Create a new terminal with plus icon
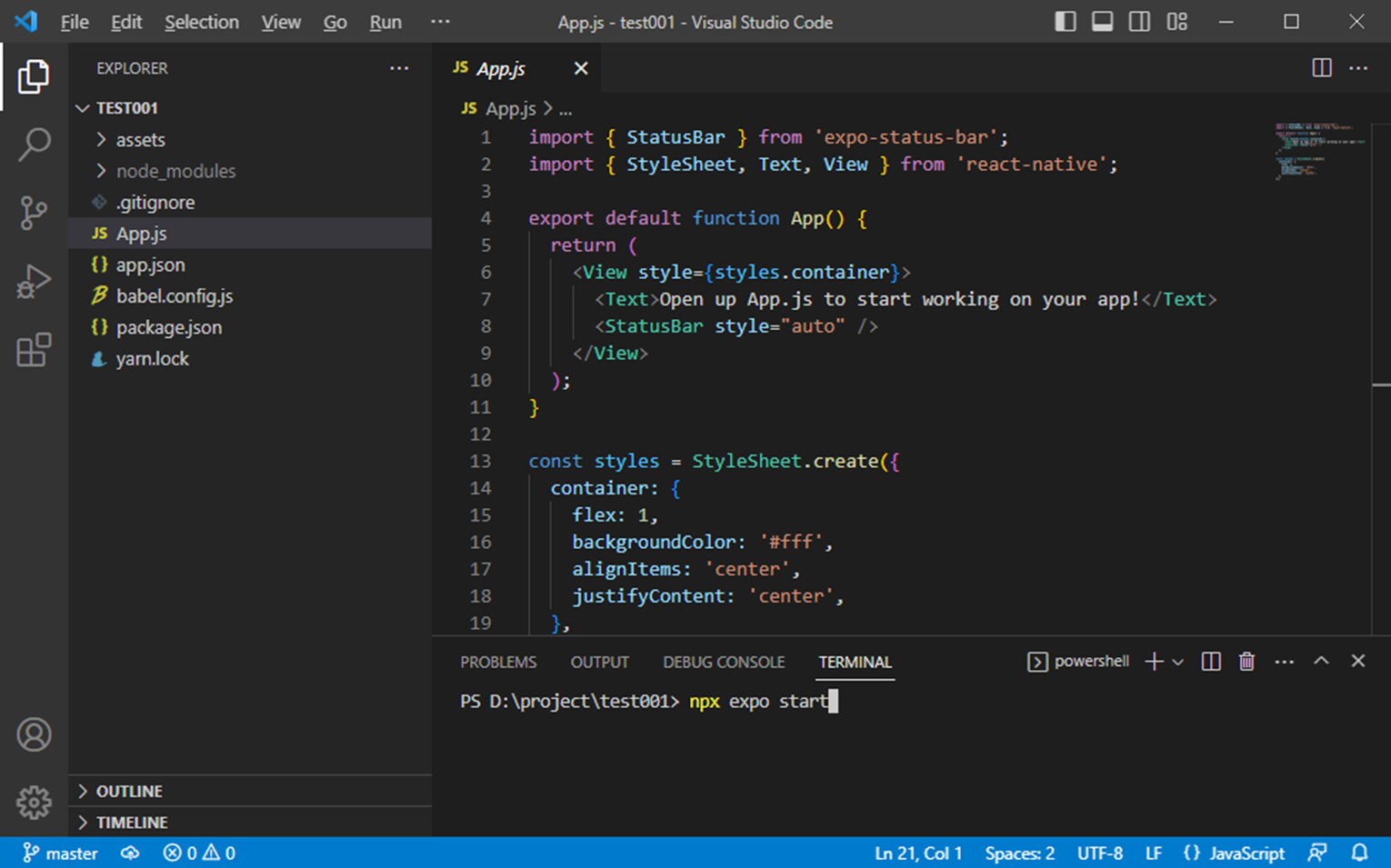 [1154, 662]
